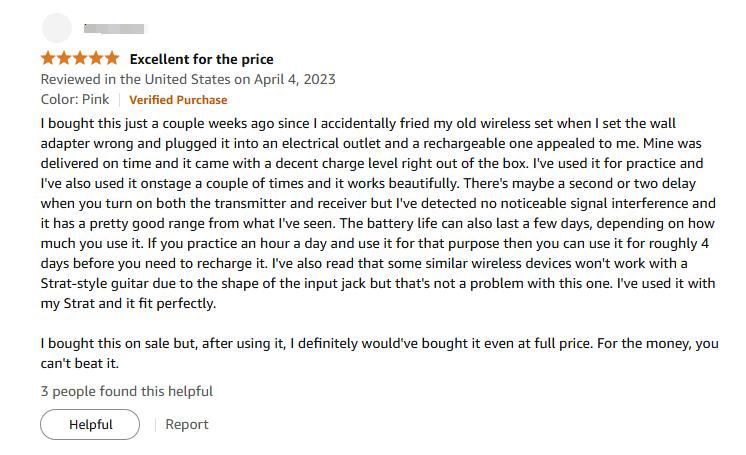
Task: Click the fifth star of the rating
Action: [112, 58]
